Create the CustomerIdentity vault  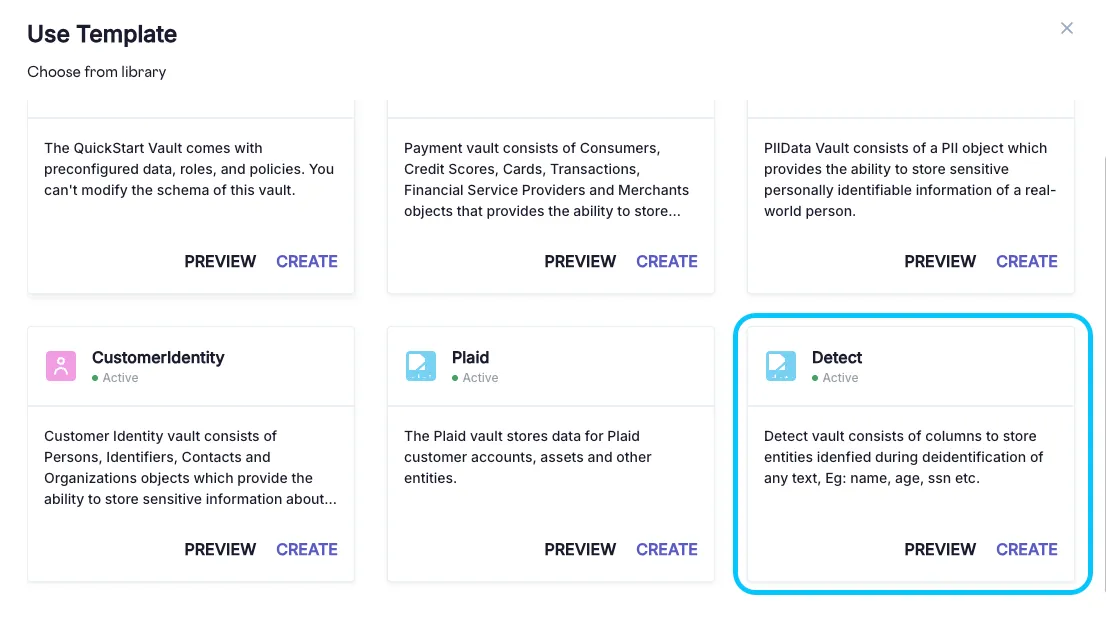tap(307, 549)
